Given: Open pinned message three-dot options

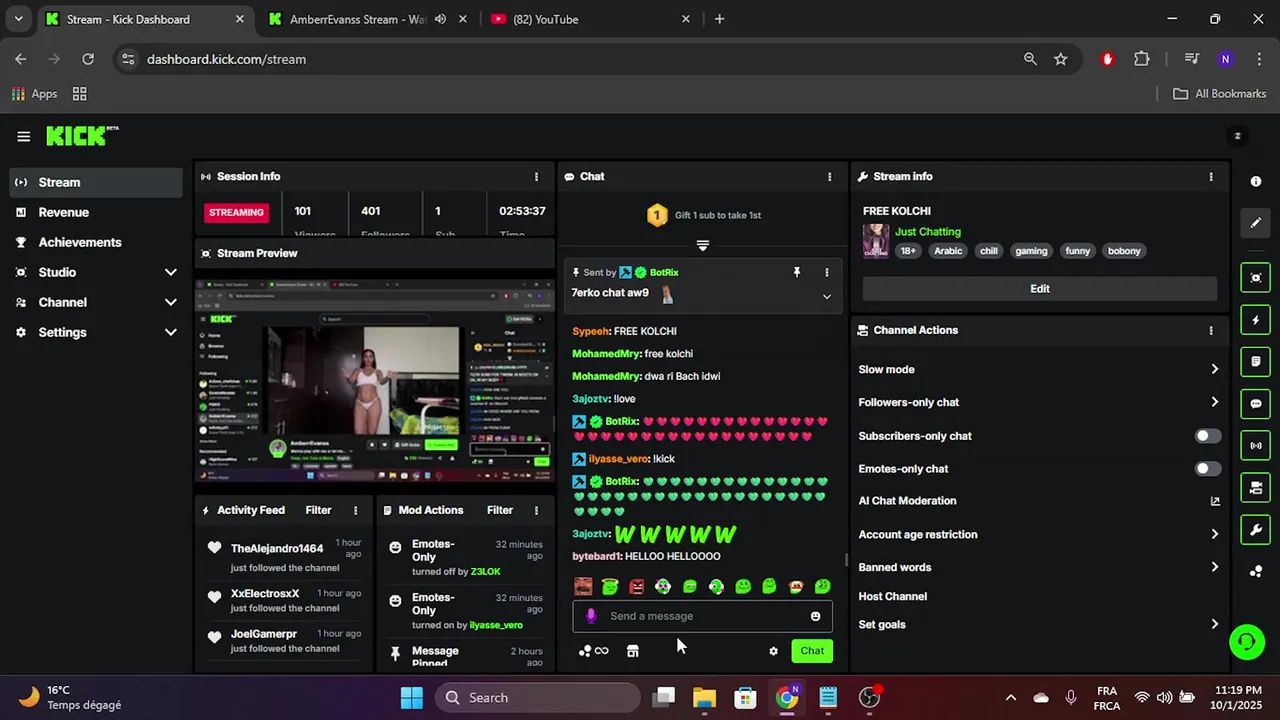Looking at the screenshot, I should tap(826, 272).
